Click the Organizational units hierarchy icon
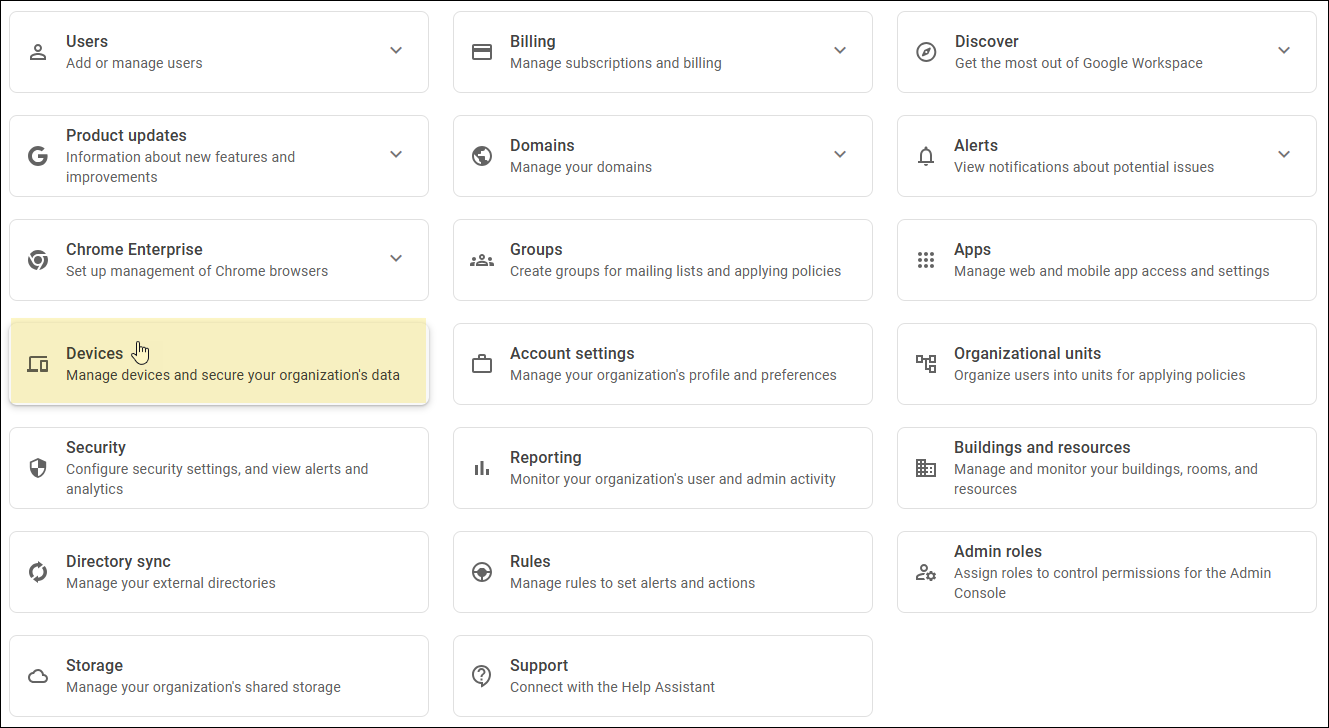1329x728 pixels. [x=926, y=364]
